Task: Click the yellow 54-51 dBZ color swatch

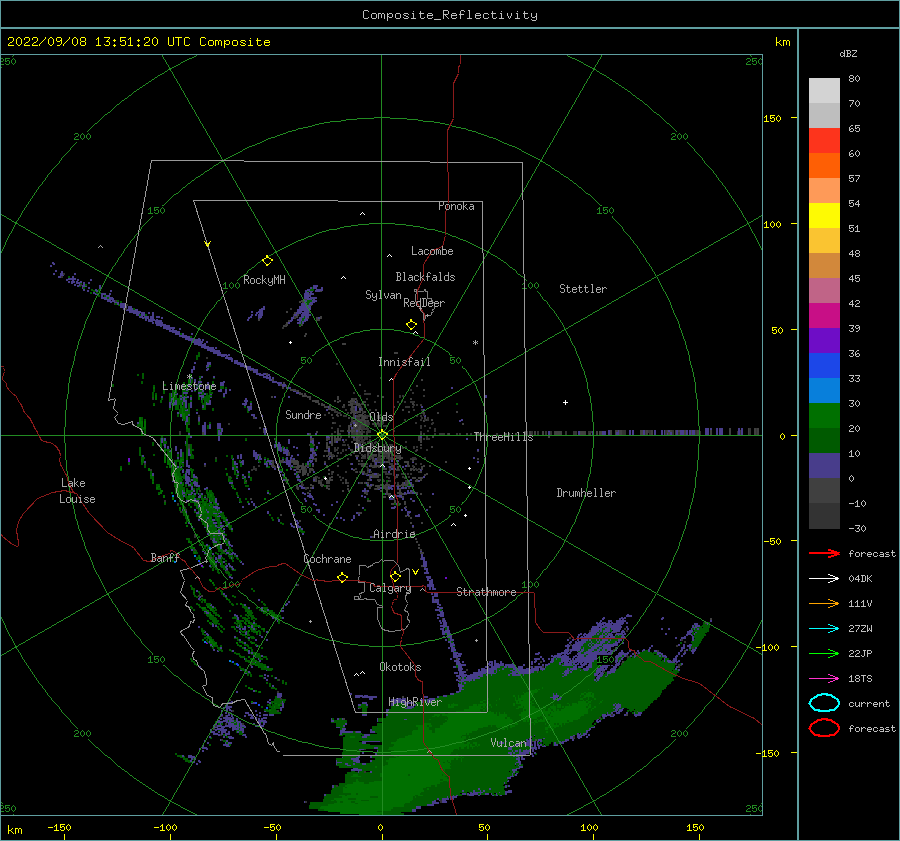Action: [824, 215]
